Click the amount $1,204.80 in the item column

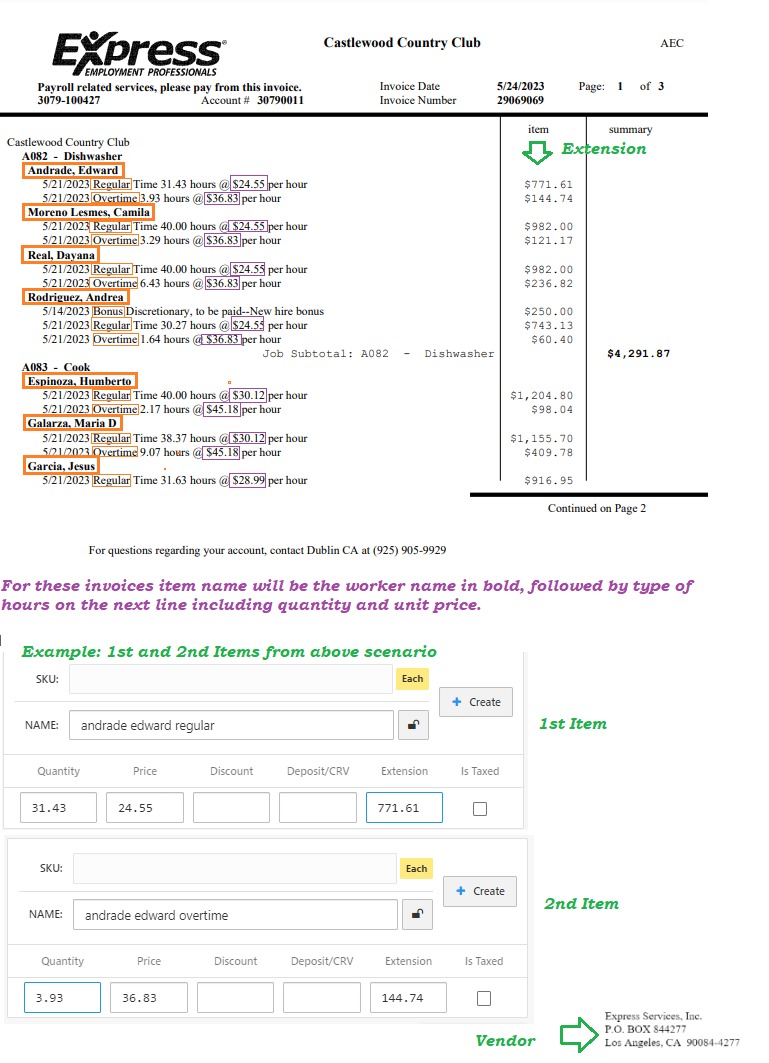tap(541, 395)
